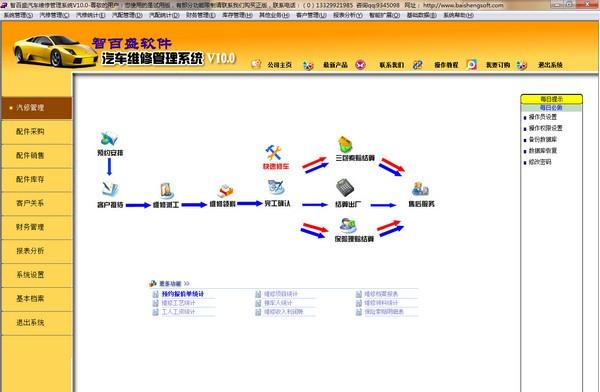600x392 pixels.
Task: Open the 快速修车 wrench icon
Action: click(x=274, y=152)
